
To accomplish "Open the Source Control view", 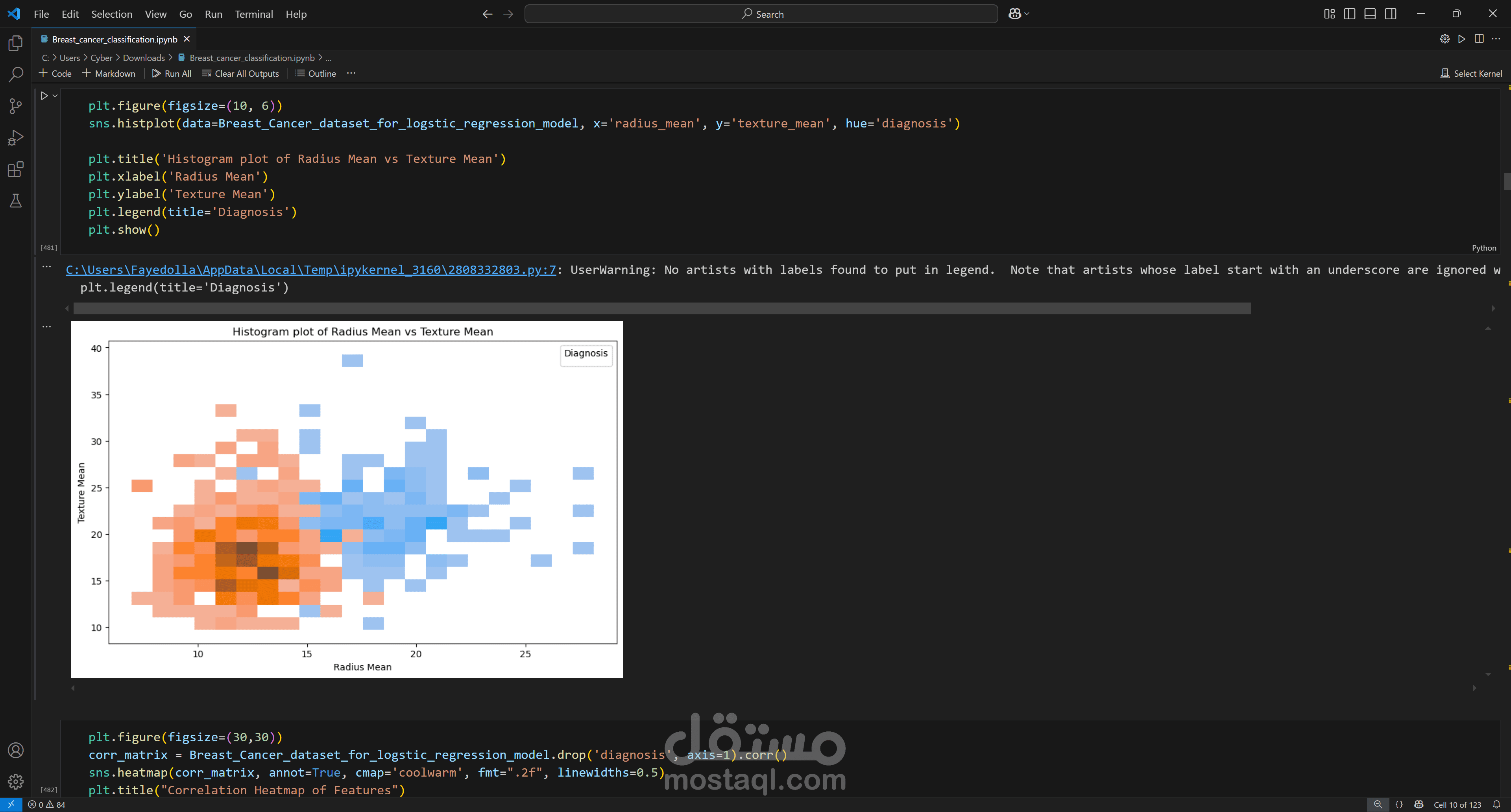I will tap(16, 106).
